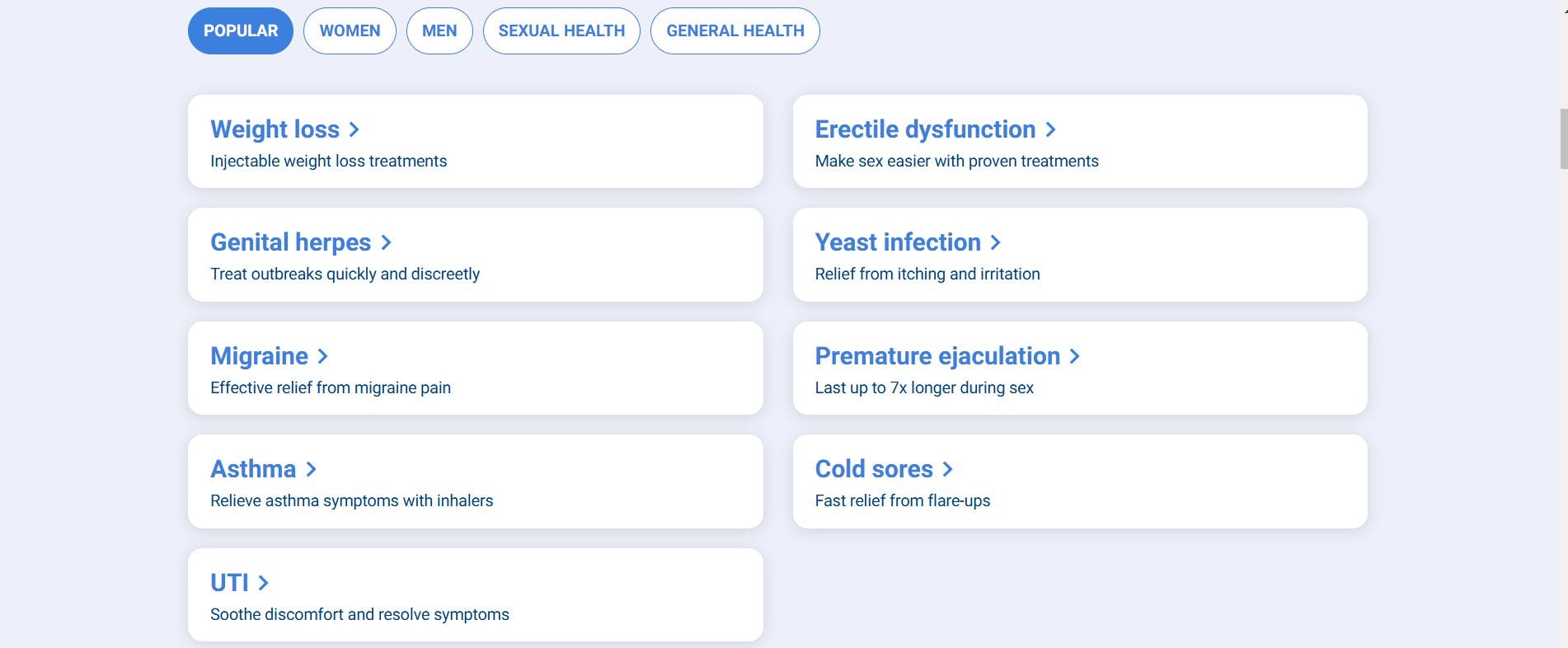The width and height of the screenshot is (1568, 648).
Task: Click the chevron next to Weight loss
Action: [x=354, y=129]
